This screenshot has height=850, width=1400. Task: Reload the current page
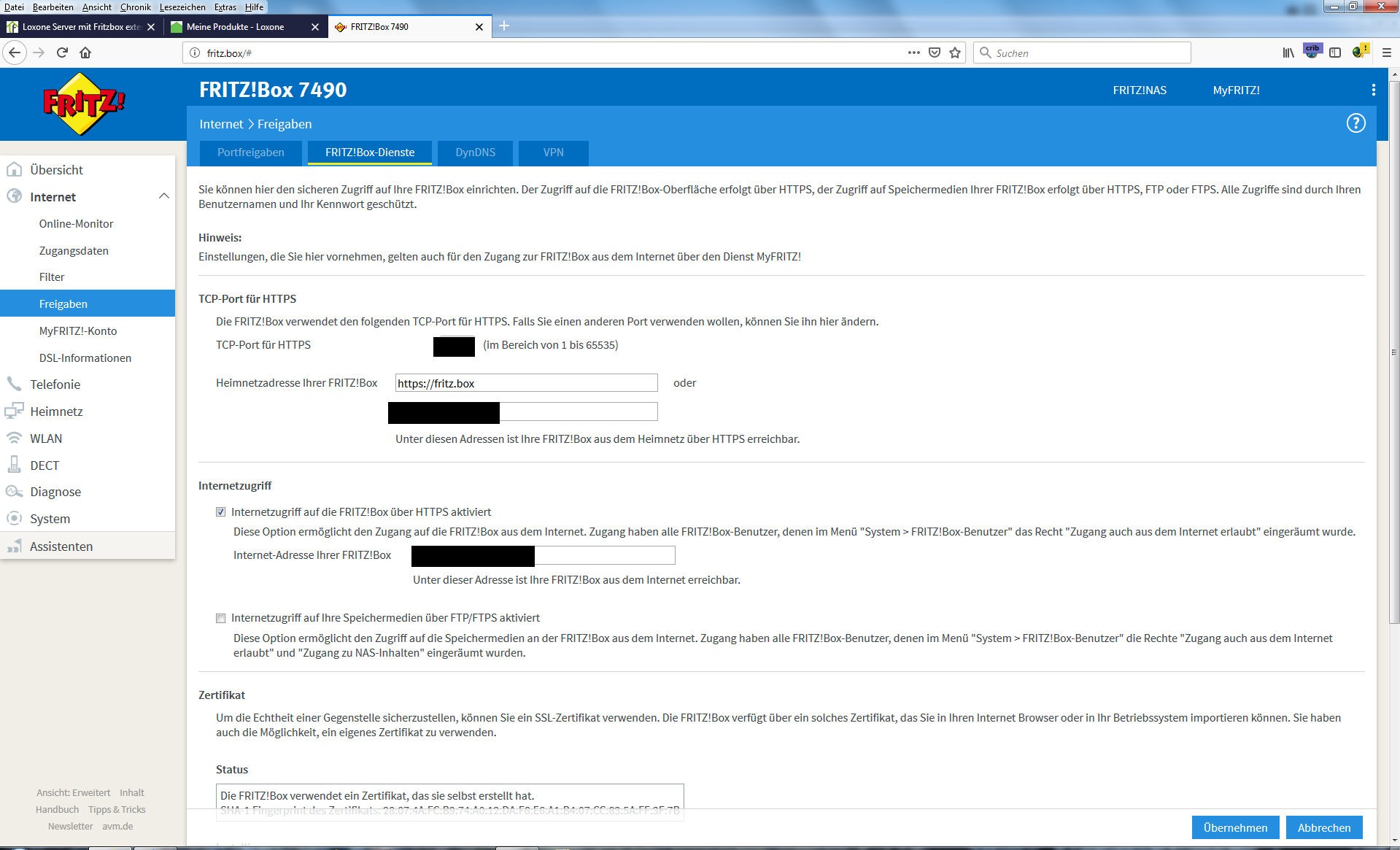point(62,53)
